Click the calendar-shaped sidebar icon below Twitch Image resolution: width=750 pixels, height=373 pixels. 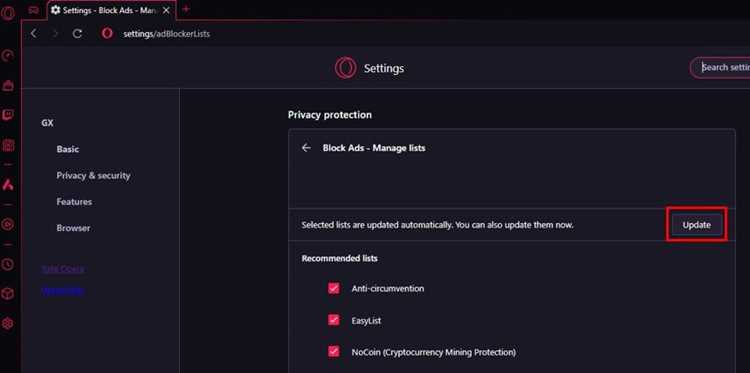[8, 145]
